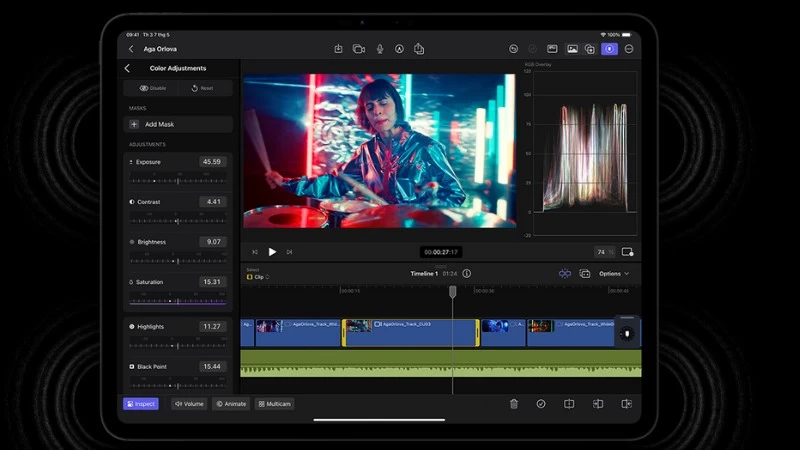
Task: Reset the color adjustments
Action: pos(203,88)
